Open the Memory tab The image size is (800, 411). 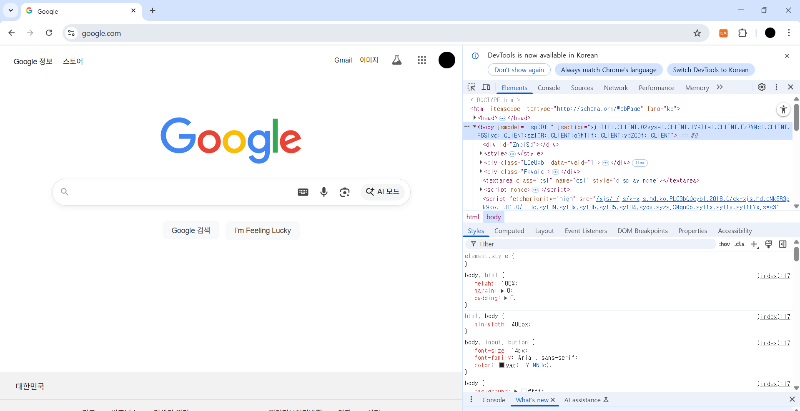(x=697, y=88)
